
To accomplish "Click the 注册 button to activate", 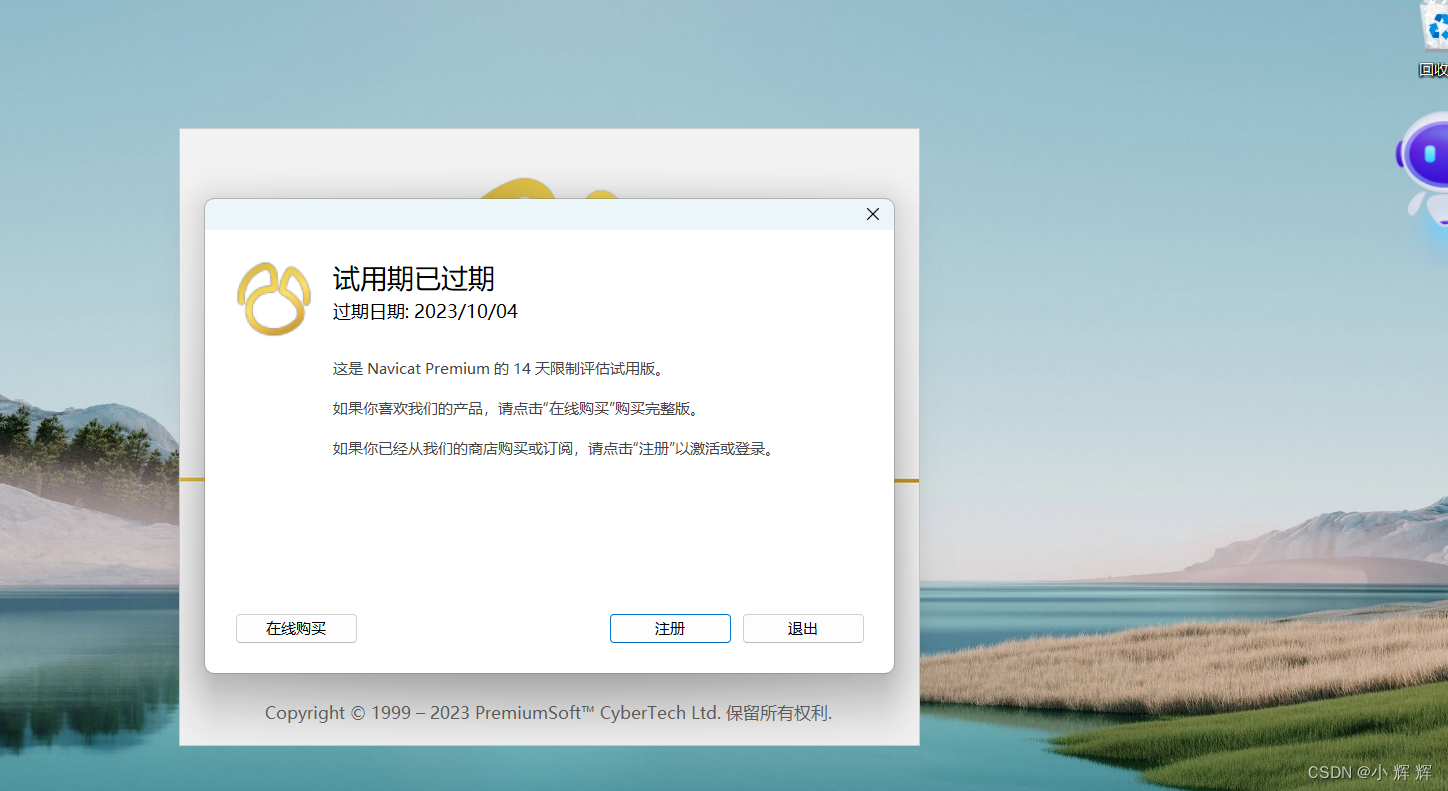I will tap(670, 628).
